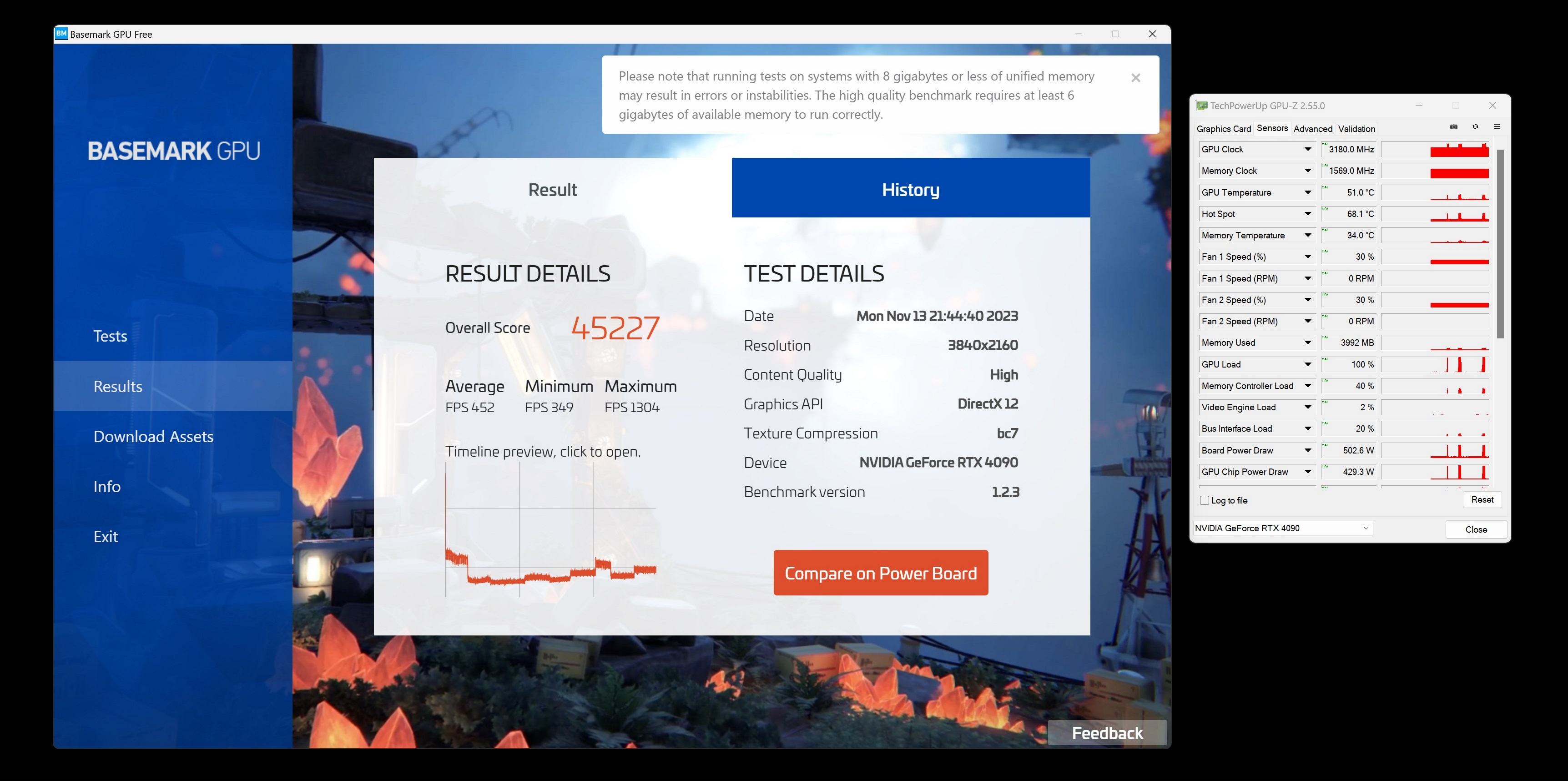Click the GPU-Z title bar app icon
The width and height of the screenshot is (1568, 781).
click(x=1201, y=106)
